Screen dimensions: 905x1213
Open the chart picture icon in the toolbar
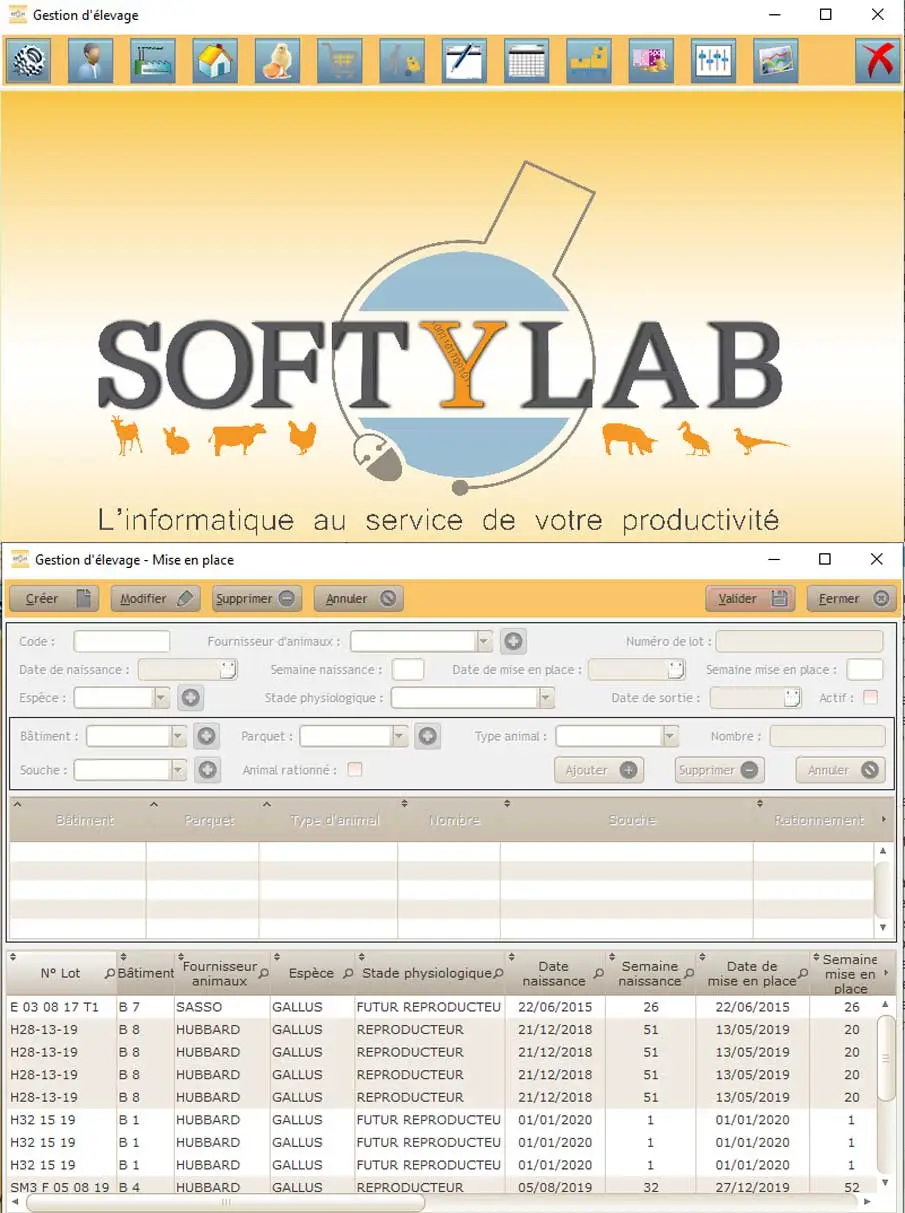click(x=775, y=61)
